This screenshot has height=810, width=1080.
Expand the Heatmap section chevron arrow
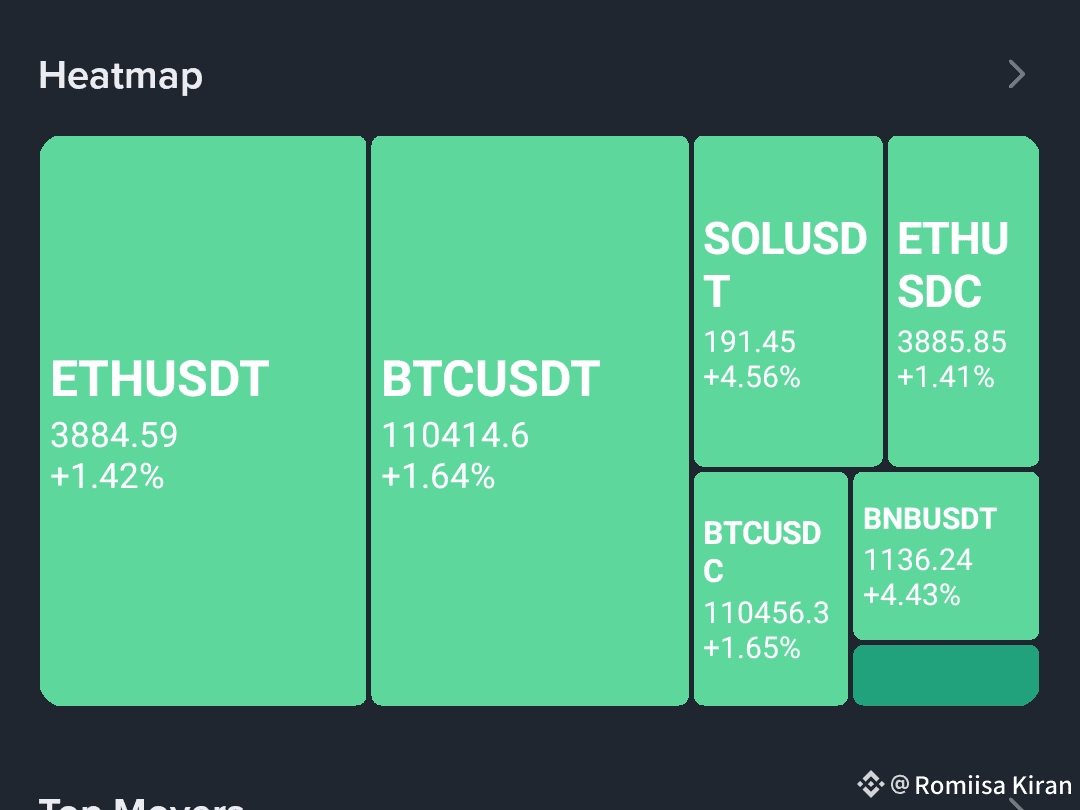pos(1017,74)
